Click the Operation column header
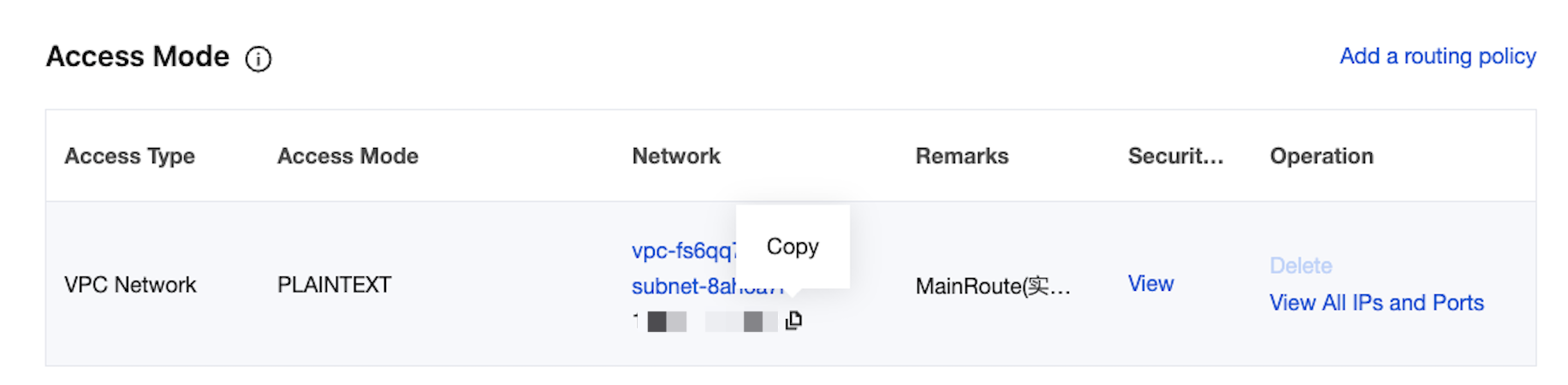 (1322, 157)
